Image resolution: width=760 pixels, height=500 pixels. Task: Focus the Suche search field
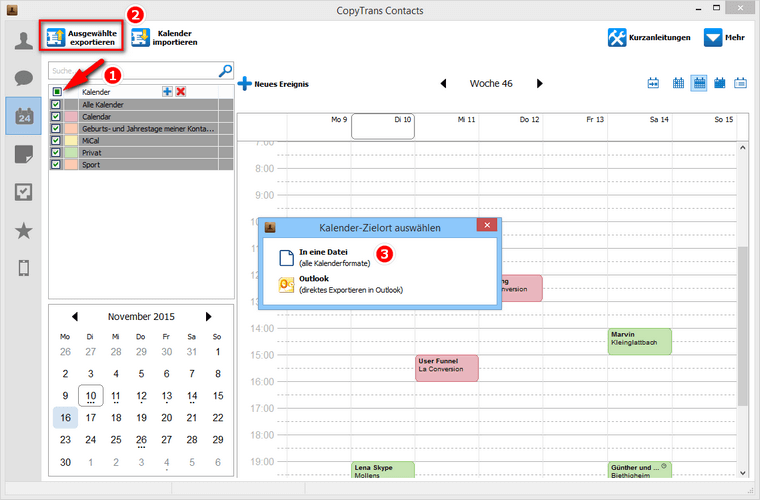coord(133,71)
